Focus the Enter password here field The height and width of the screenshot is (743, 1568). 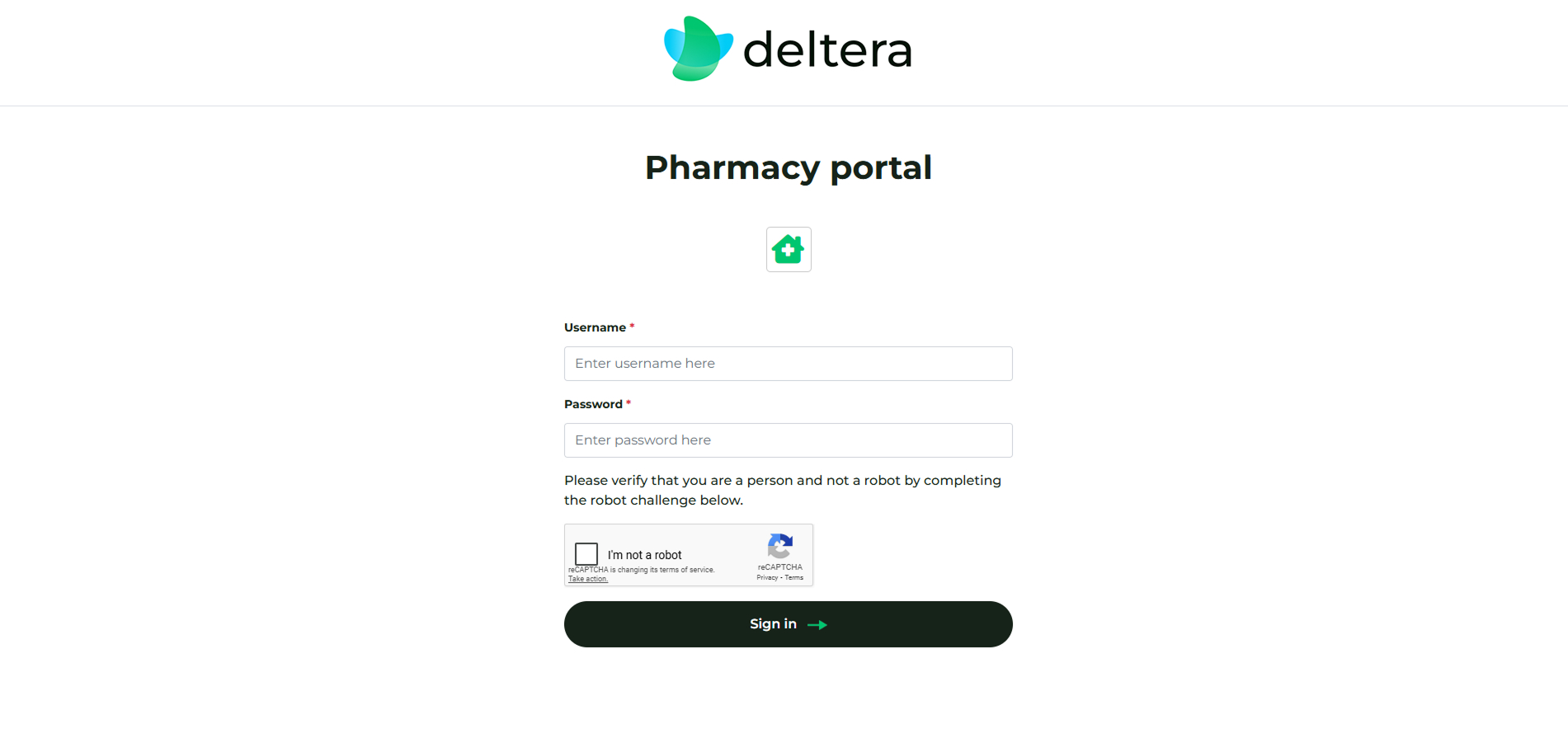(789, 440)
